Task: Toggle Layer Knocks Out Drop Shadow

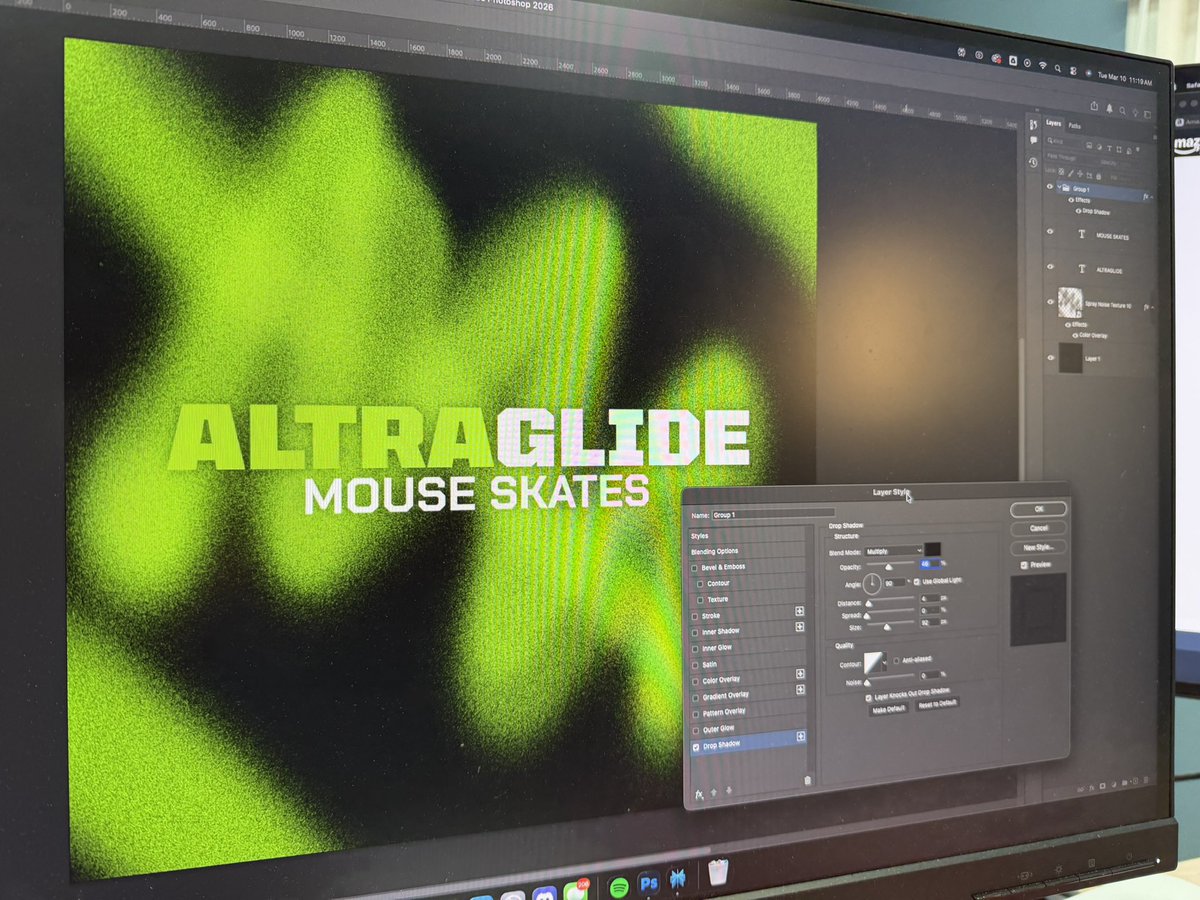Action: coord(868,698)
